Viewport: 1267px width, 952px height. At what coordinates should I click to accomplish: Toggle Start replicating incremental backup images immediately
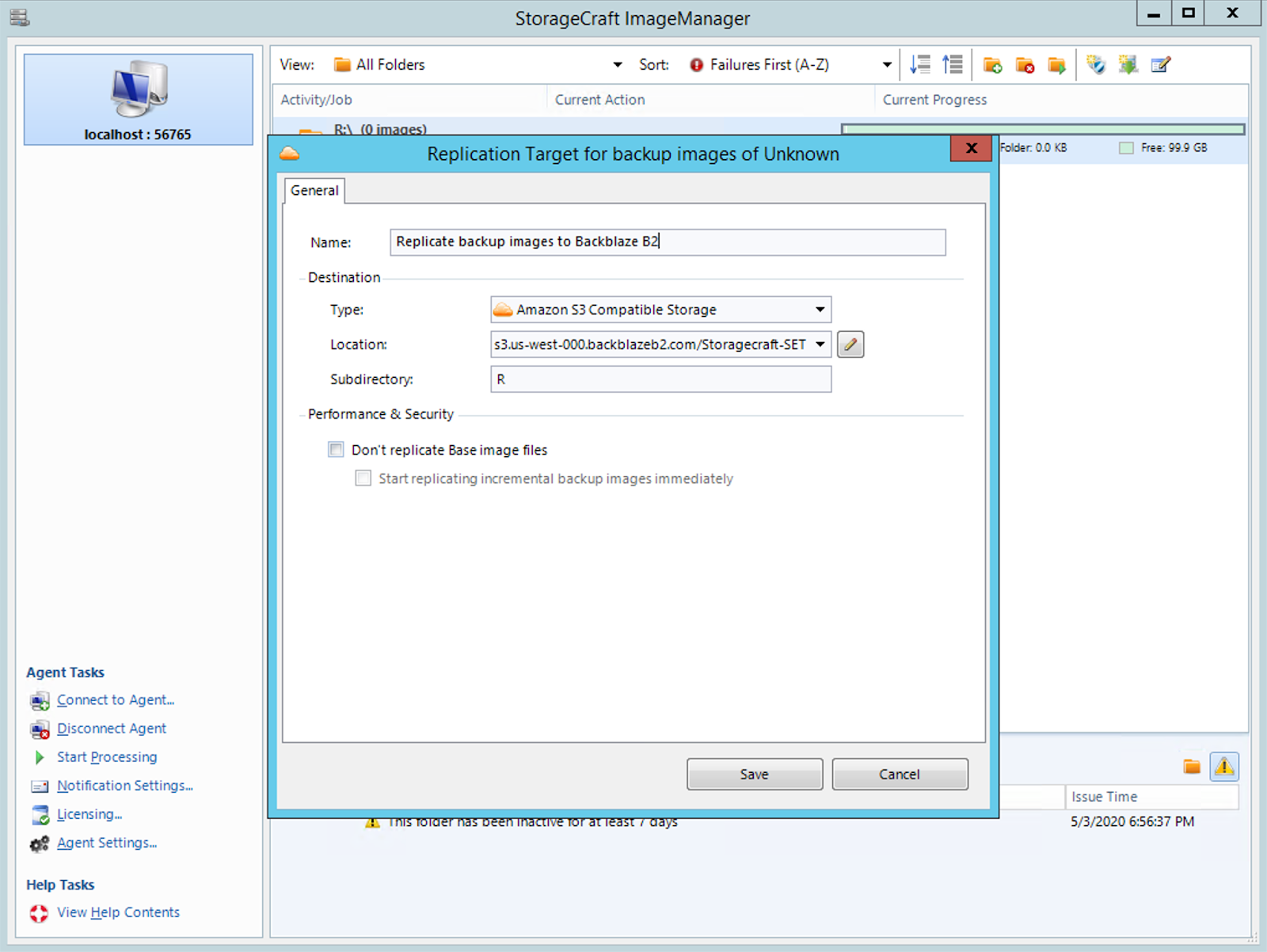click(363, 478)
